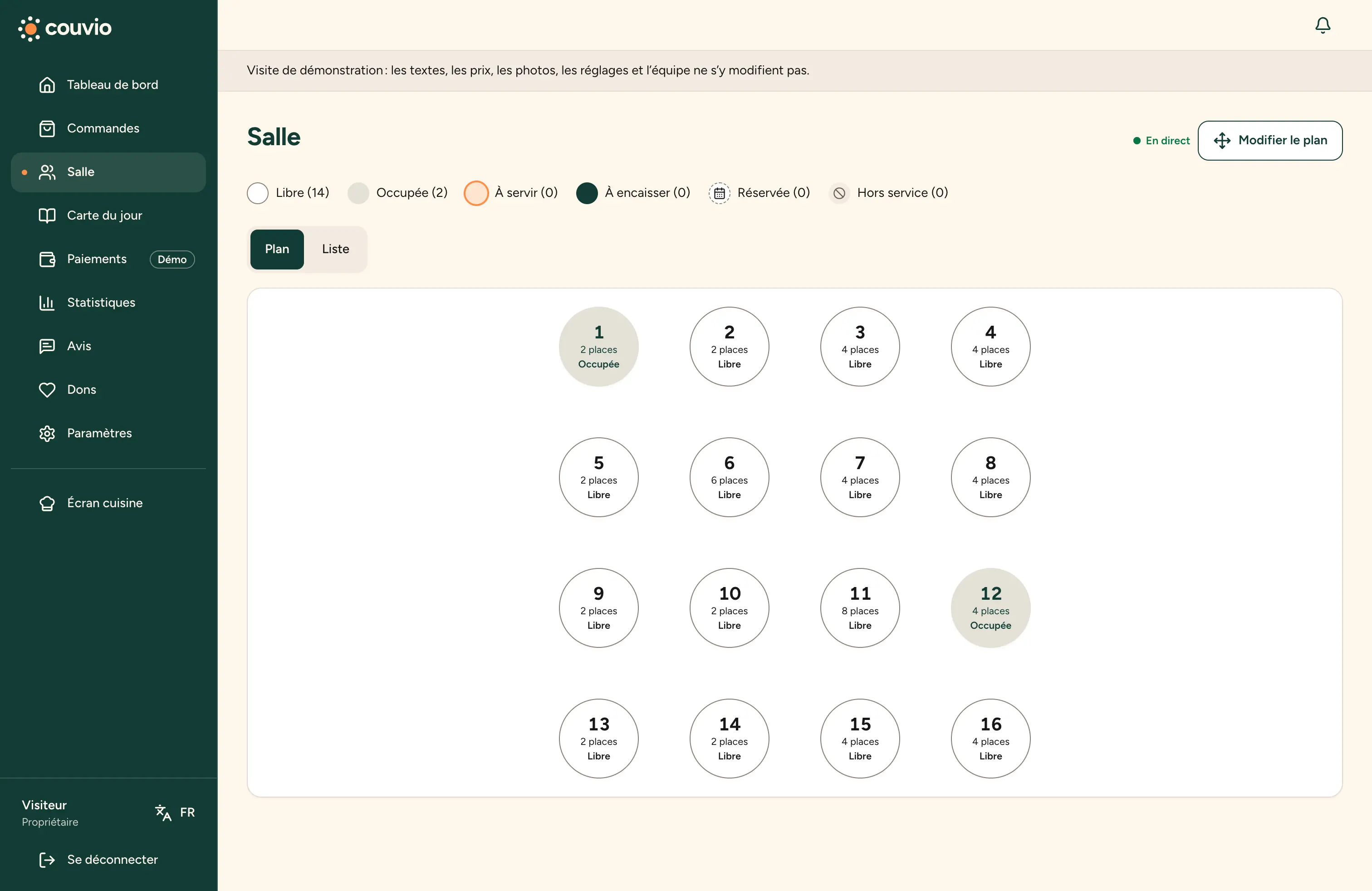Click the language translate icon
This screenshot has width=1372, height=891.
tap(163, 813)
